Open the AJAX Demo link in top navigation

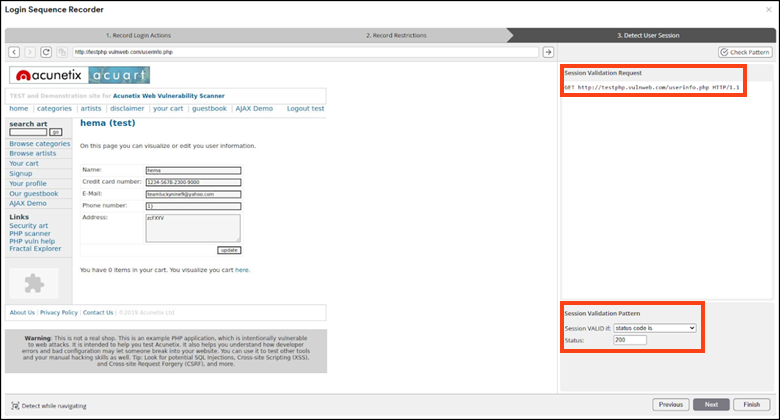254,108
